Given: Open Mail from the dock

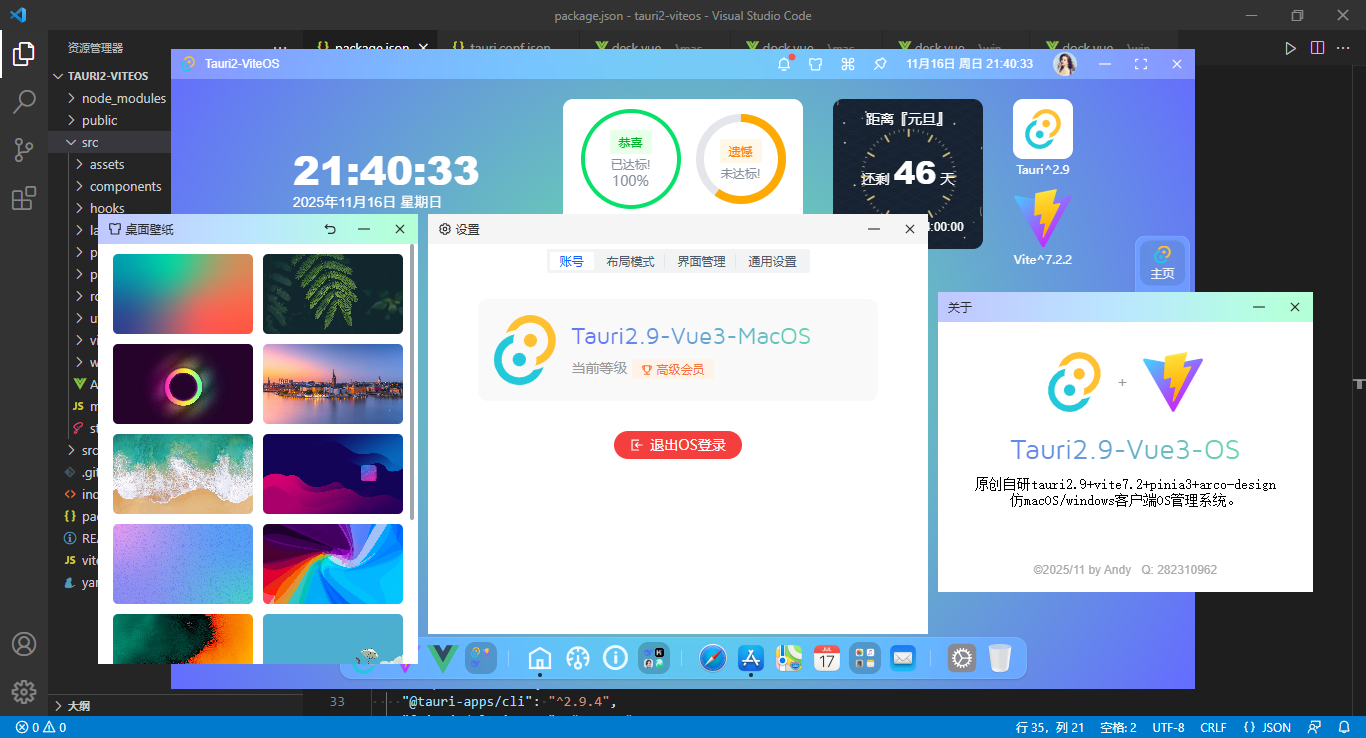Looking at the screenshot, I should tap(902, 658).
